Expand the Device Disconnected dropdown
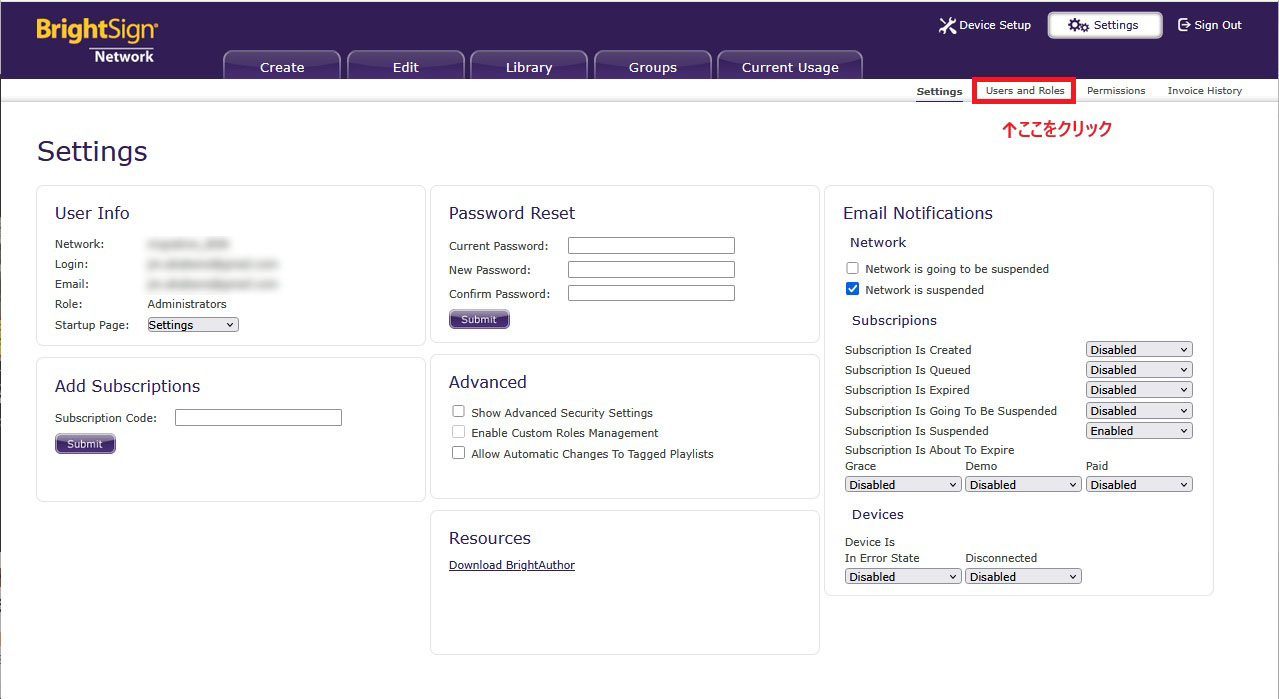The image size is (1279, 699). 1023,577
